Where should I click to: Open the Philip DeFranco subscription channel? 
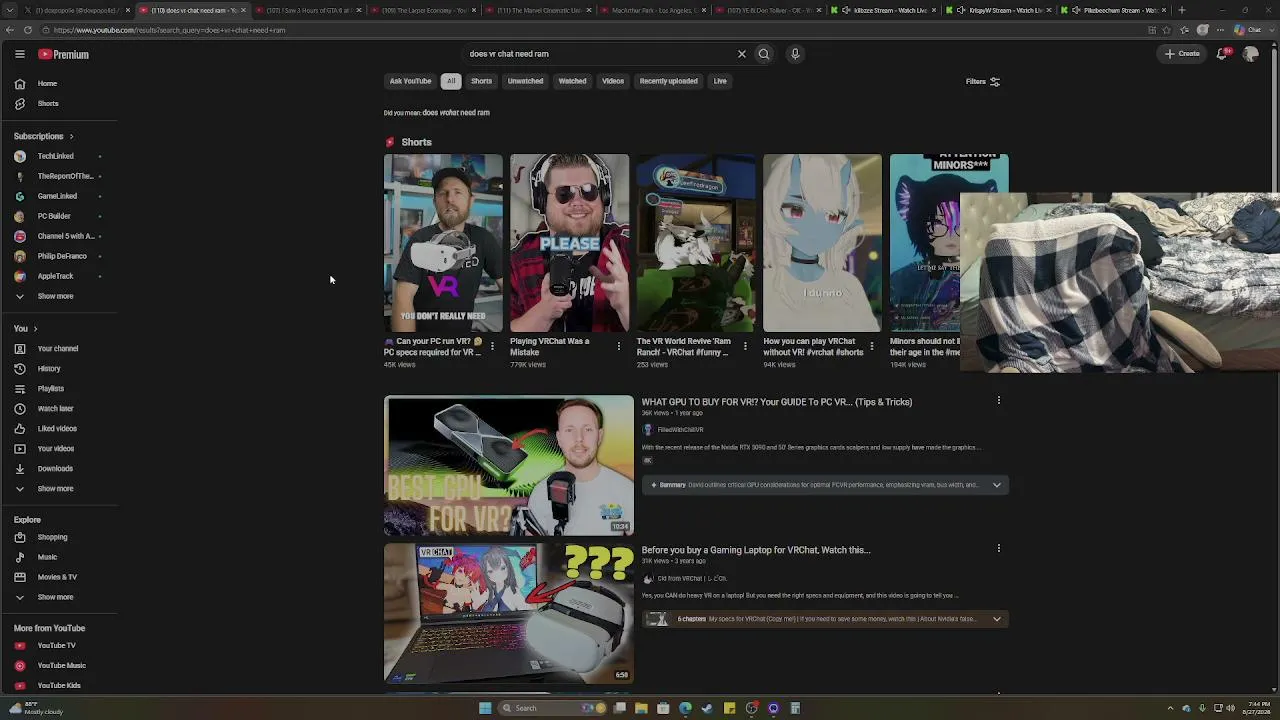(62, 257)
